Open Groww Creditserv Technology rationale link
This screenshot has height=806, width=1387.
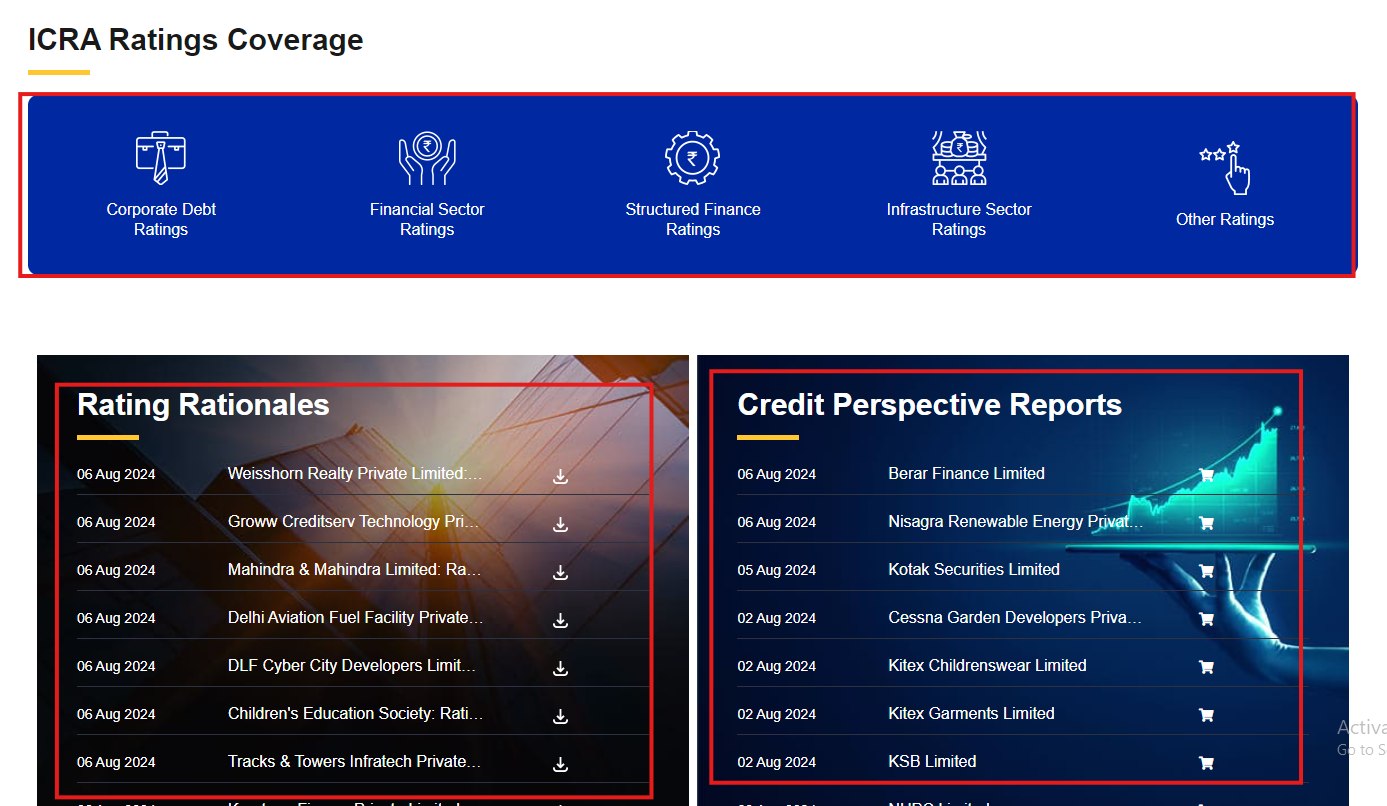tap(354, 522)
